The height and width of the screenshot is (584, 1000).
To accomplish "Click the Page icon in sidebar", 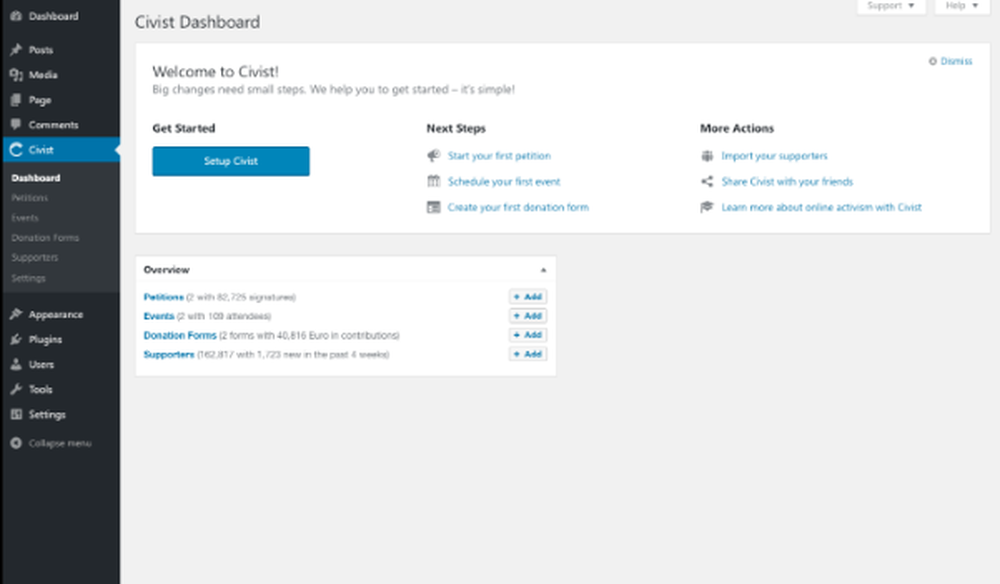I will coord(16,100).
